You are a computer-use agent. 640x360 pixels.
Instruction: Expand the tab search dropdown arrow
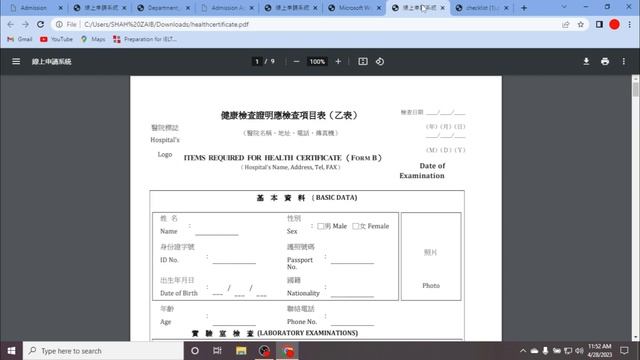[x=564, y=7]
